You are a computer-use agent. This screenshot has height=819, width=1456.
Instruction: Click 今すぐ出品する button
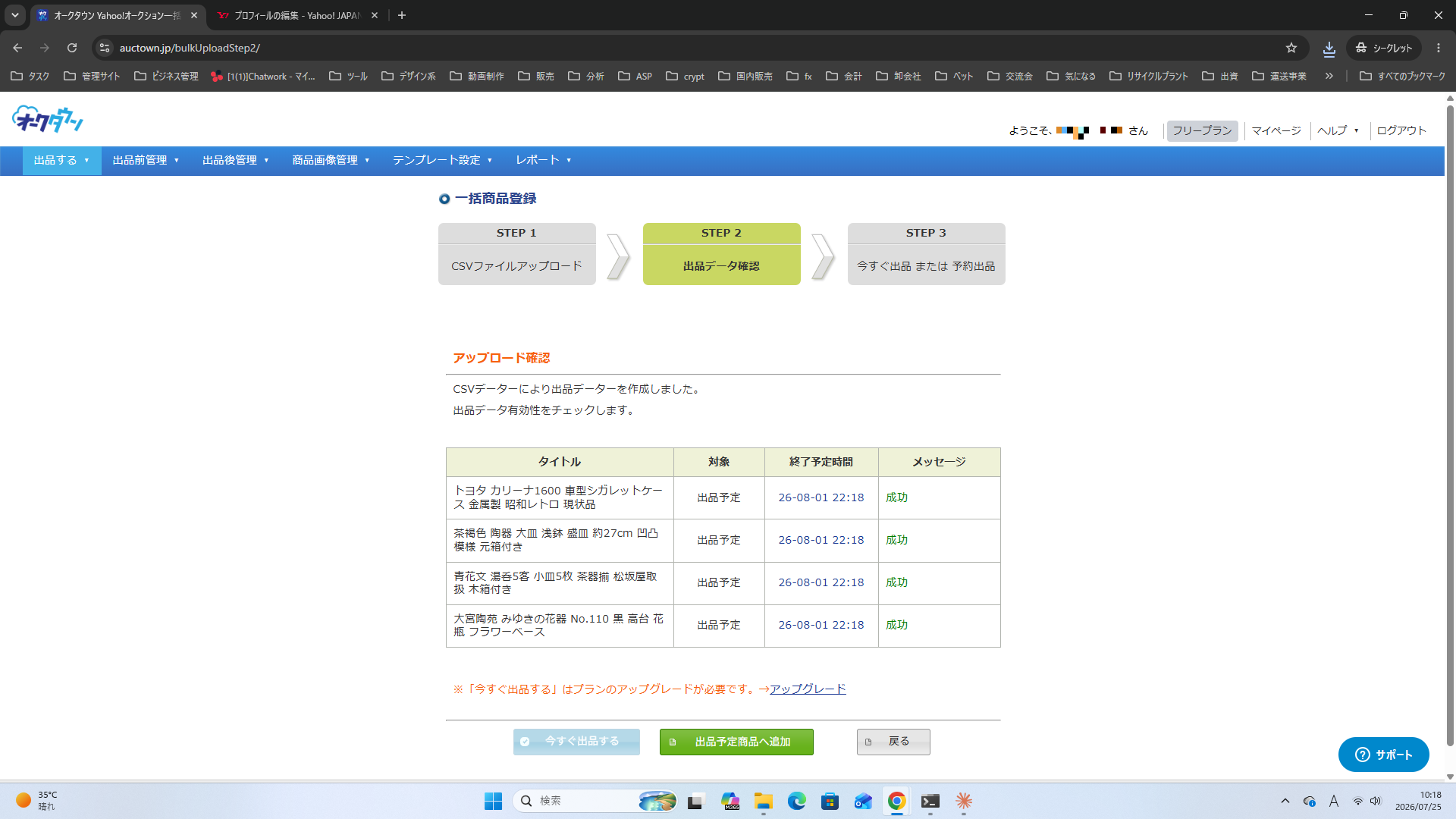click(x=576, y=742)
